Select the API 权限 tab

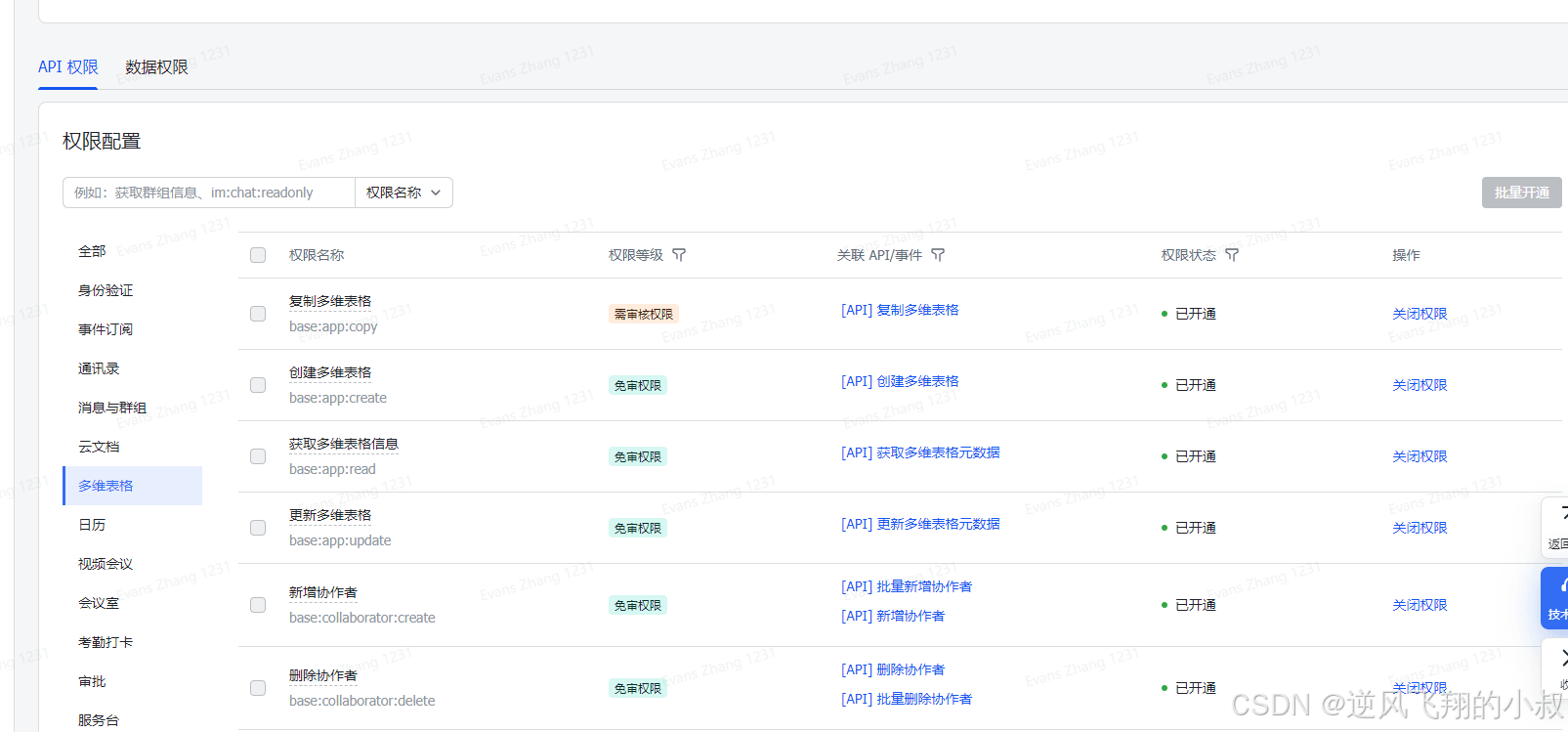click(x=68, y=67)
